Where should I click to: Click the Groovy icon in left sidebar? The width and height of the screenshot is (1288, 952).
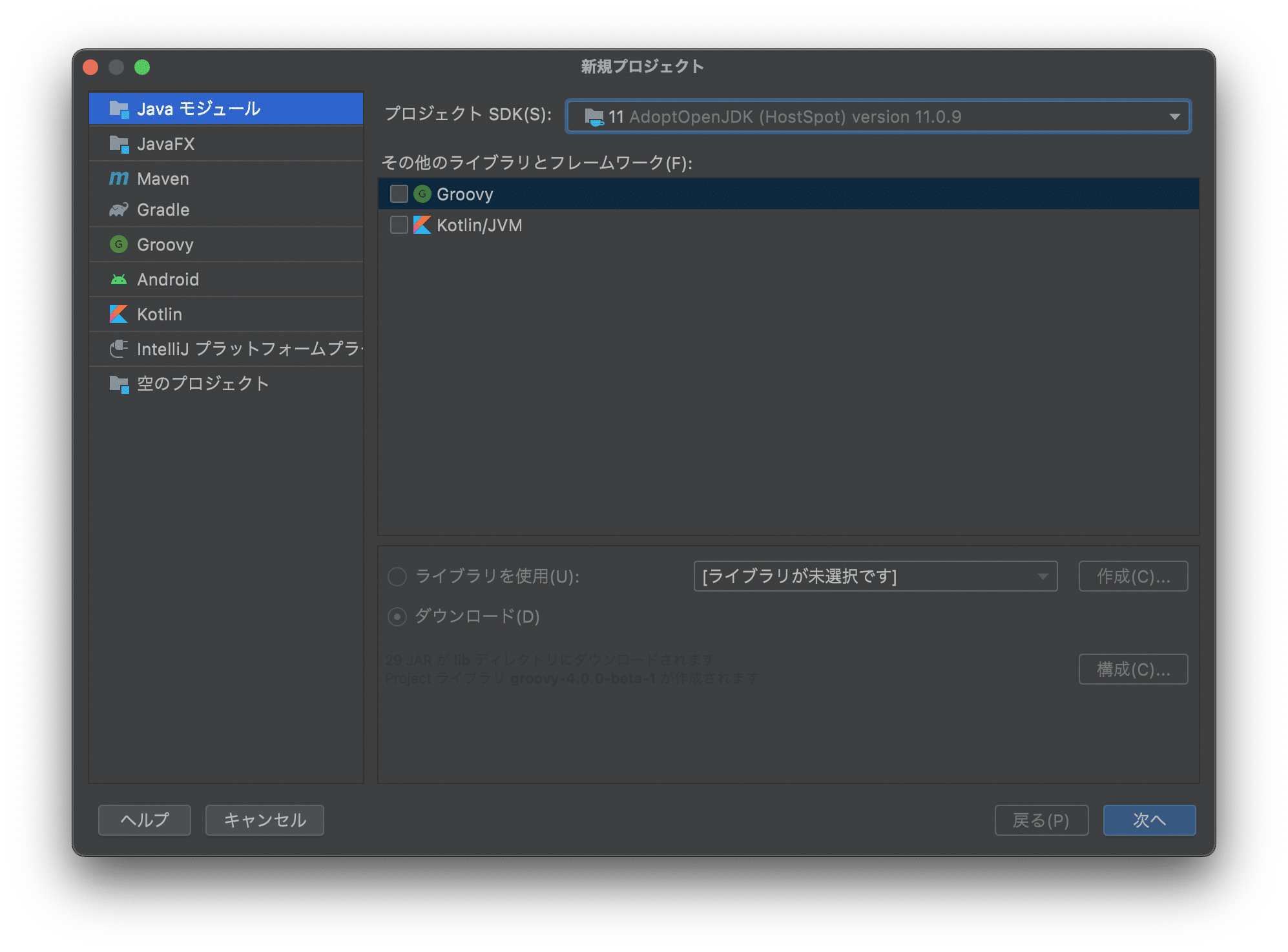(119, 244)
